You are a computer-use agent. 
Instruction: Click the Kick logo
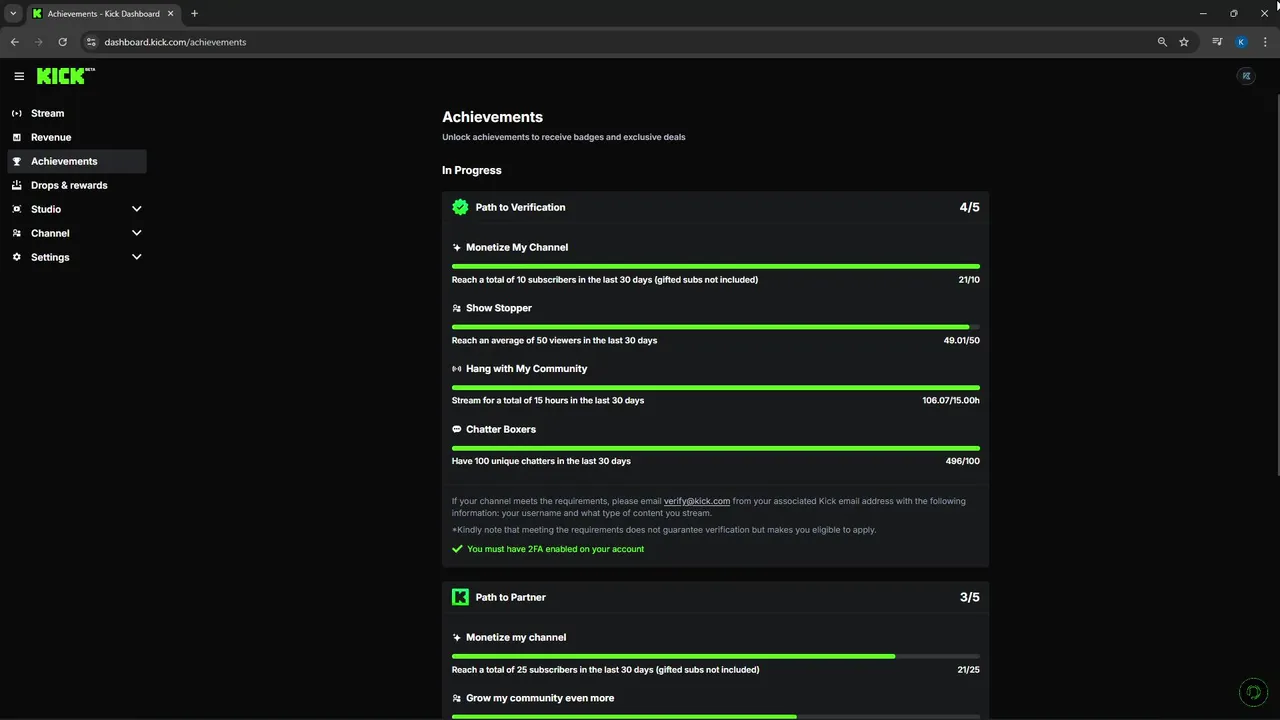[x=62, y=76]
